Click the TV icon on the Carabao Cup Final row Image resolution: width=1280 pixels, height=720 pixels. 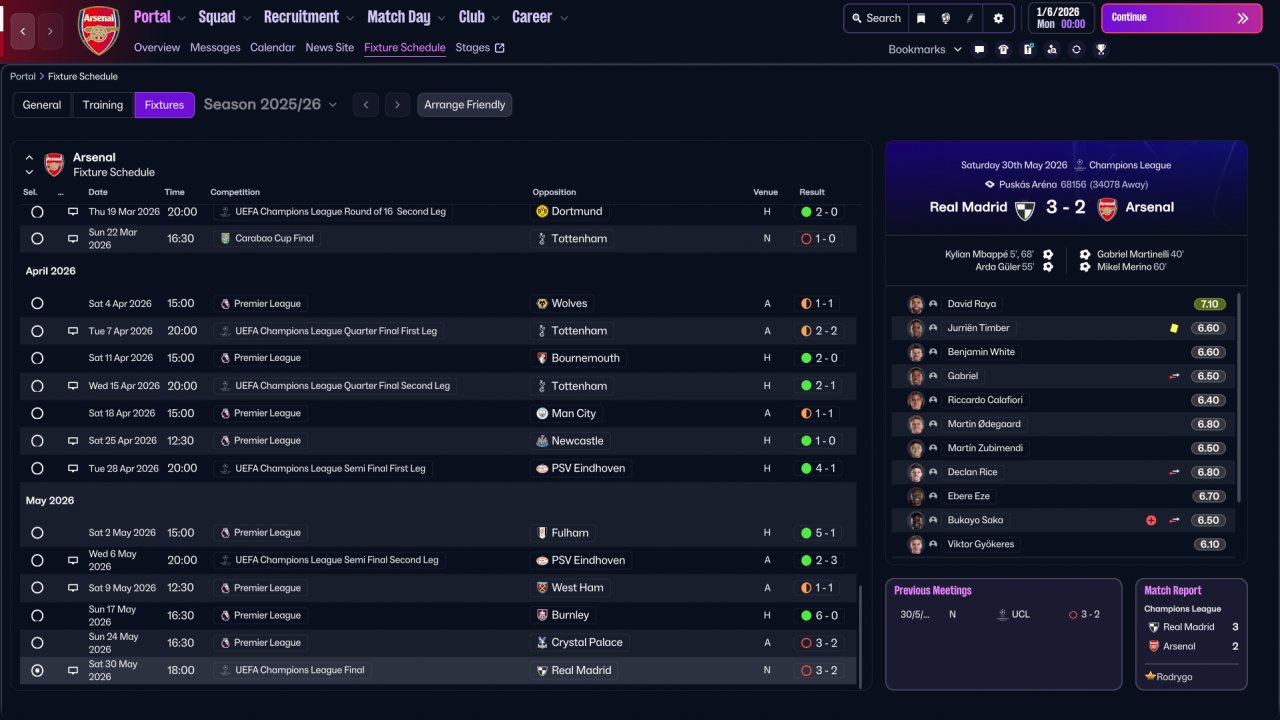coord(73,239)
